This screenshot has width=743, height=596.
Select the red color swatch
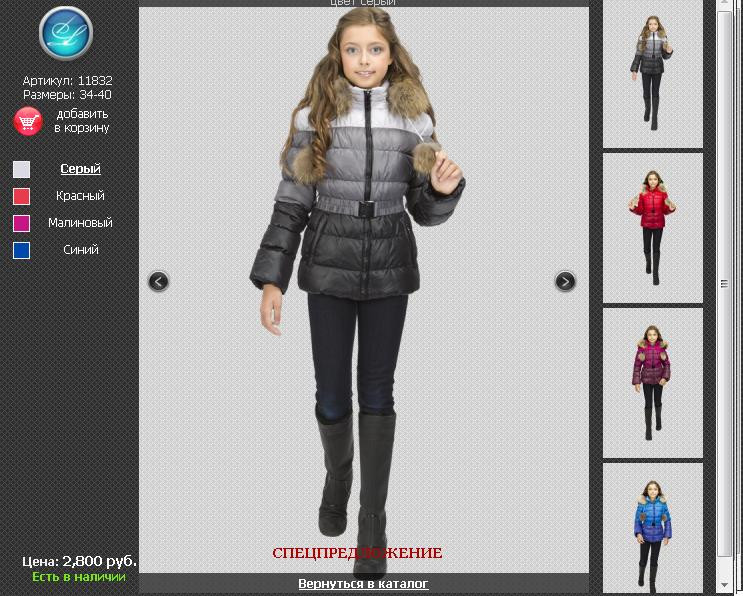[21, 196]
